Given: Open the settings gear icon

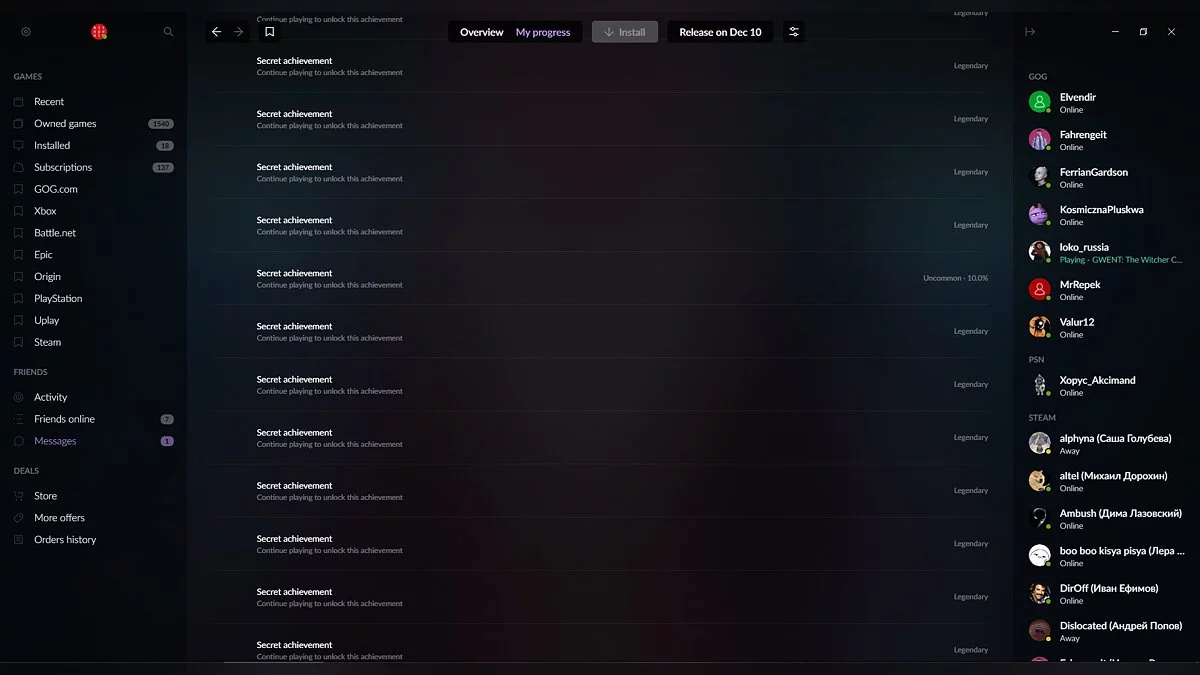Looking at the screenshot, I should [26, 32].
